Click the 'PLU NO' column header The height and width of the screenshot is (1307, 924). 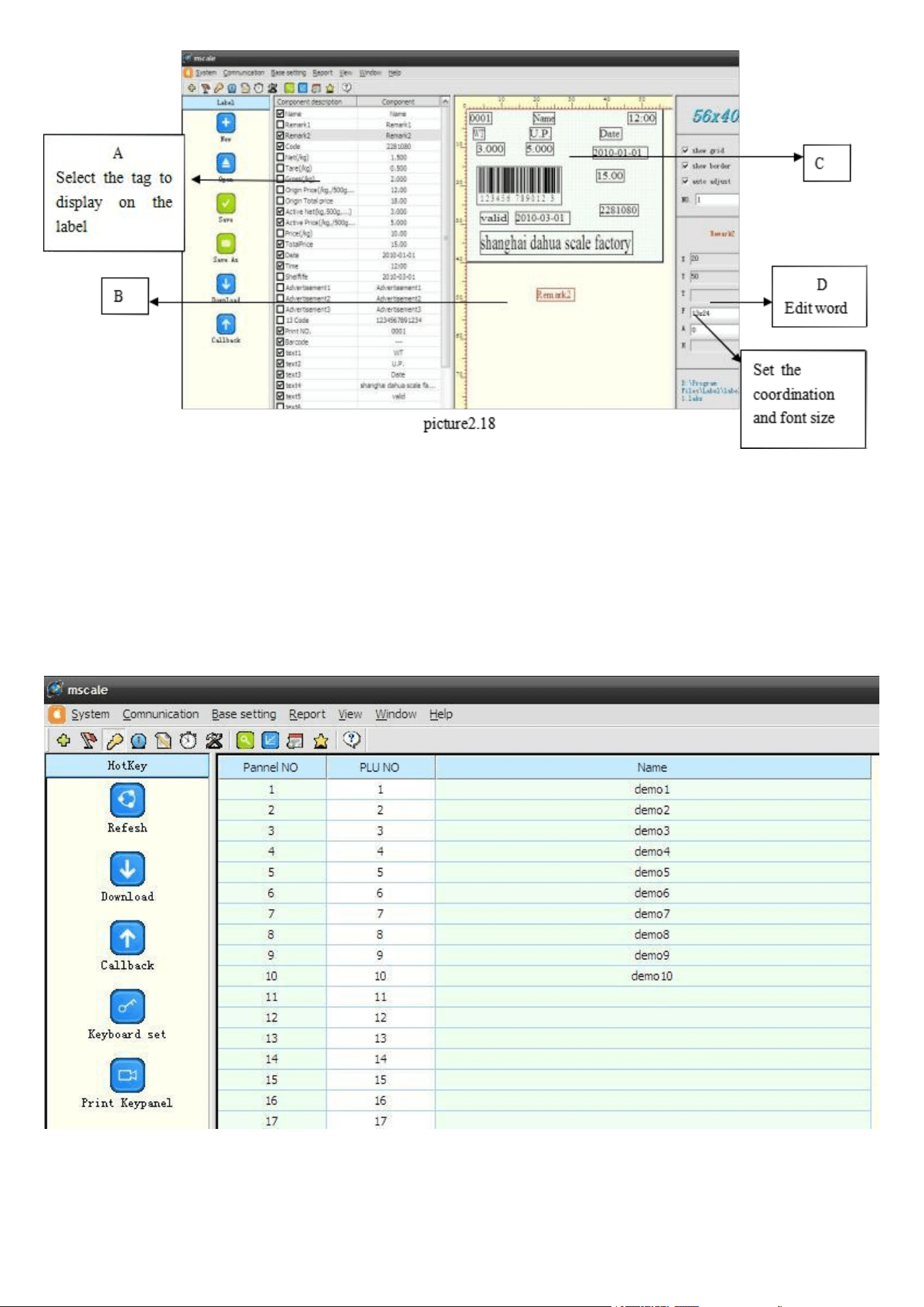pos(380,767)
